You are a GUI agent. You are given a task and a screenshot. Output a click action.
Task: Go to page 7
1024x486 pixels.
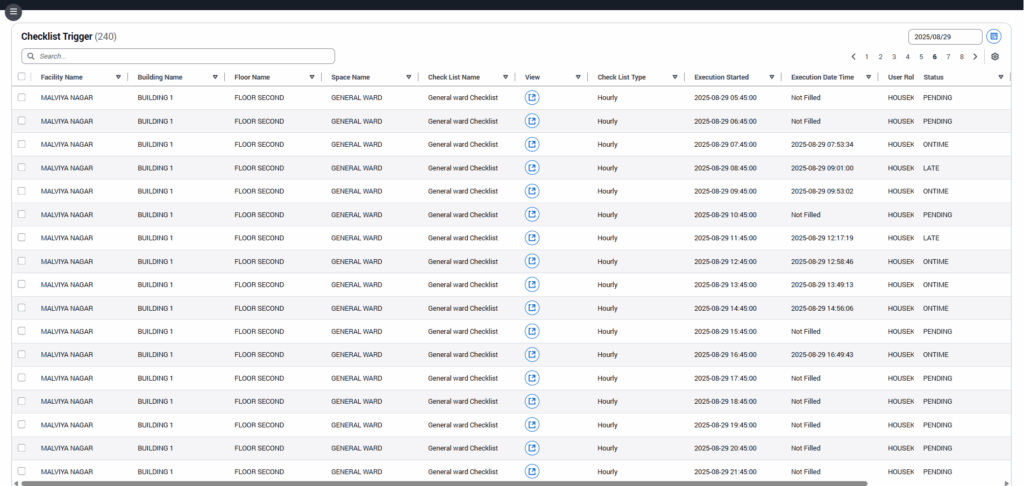(x=948, y=57)
